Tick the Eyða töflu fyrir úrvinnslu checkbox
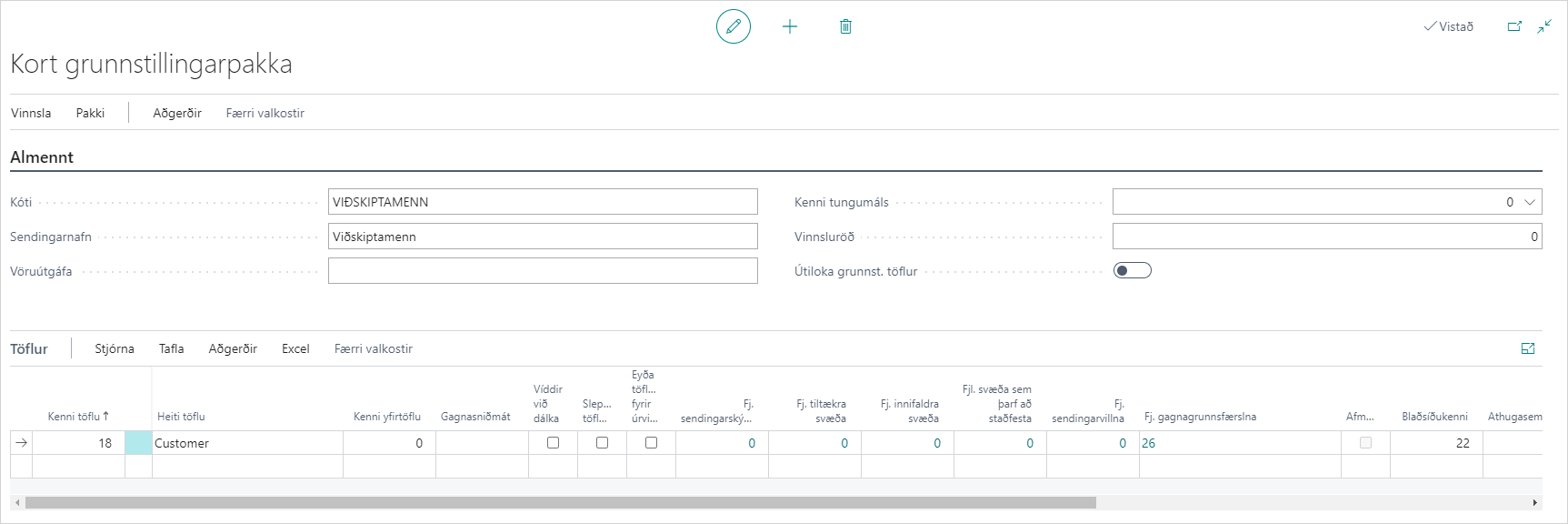 click(x=651, y=443)
